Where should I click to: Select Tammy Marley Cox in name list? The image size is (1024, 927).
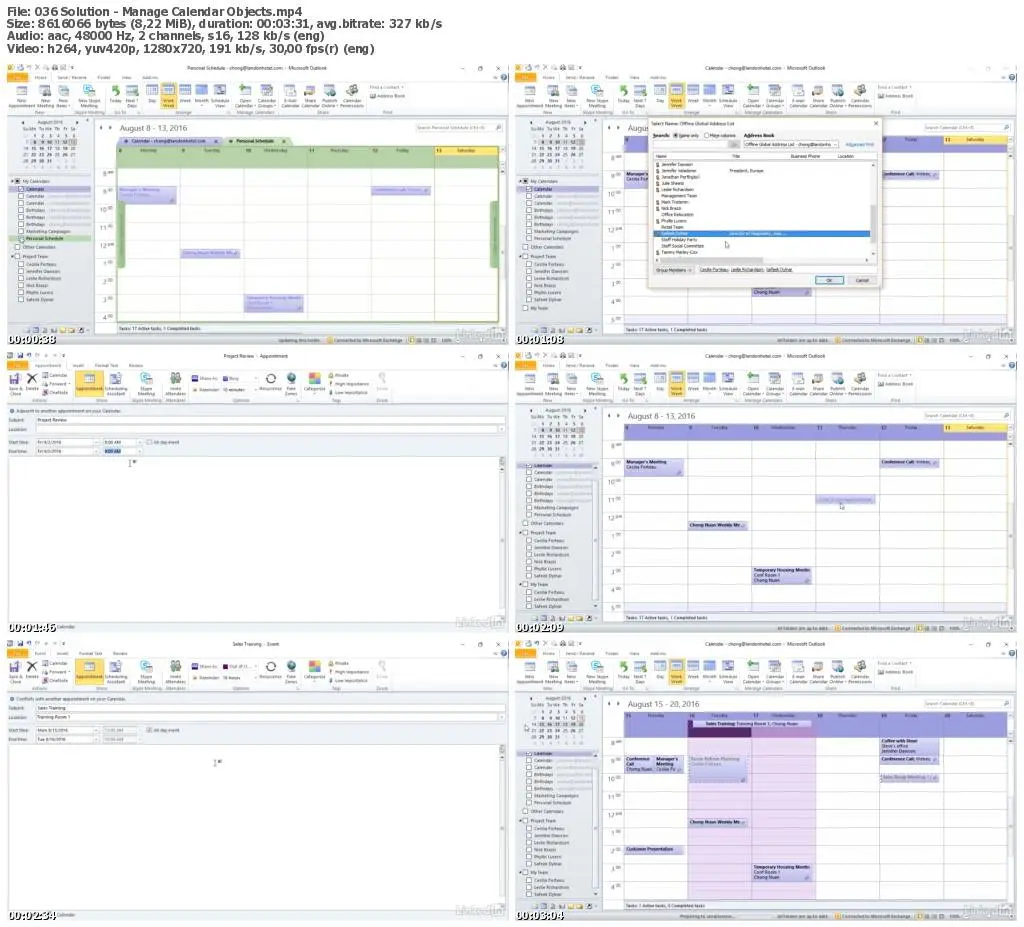pos(679,252)
